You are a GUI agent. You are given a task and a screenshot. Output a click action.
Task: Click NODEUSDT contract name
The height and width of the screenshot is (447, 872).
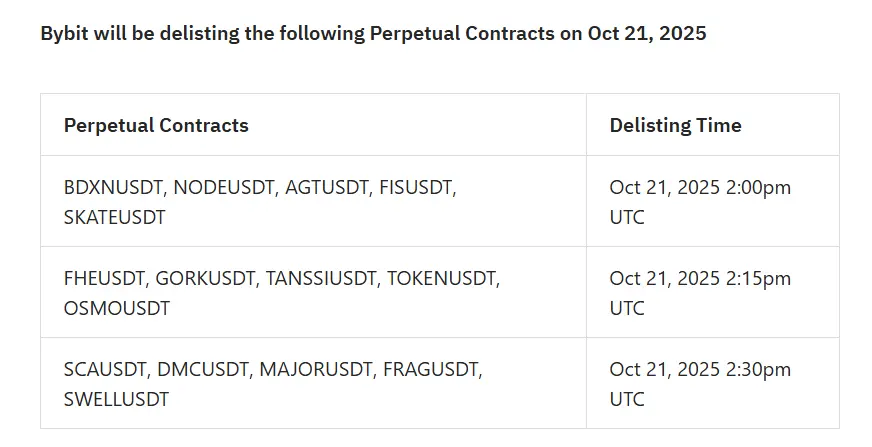[x=224, y=187]
